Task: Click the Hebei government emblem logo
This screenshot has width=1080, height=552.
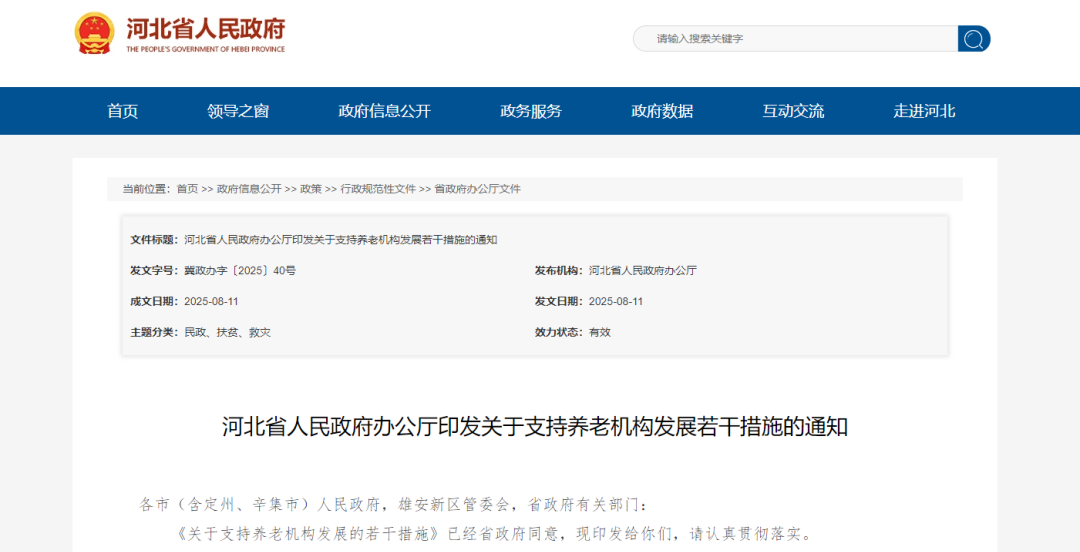Action: coord(95,34)
